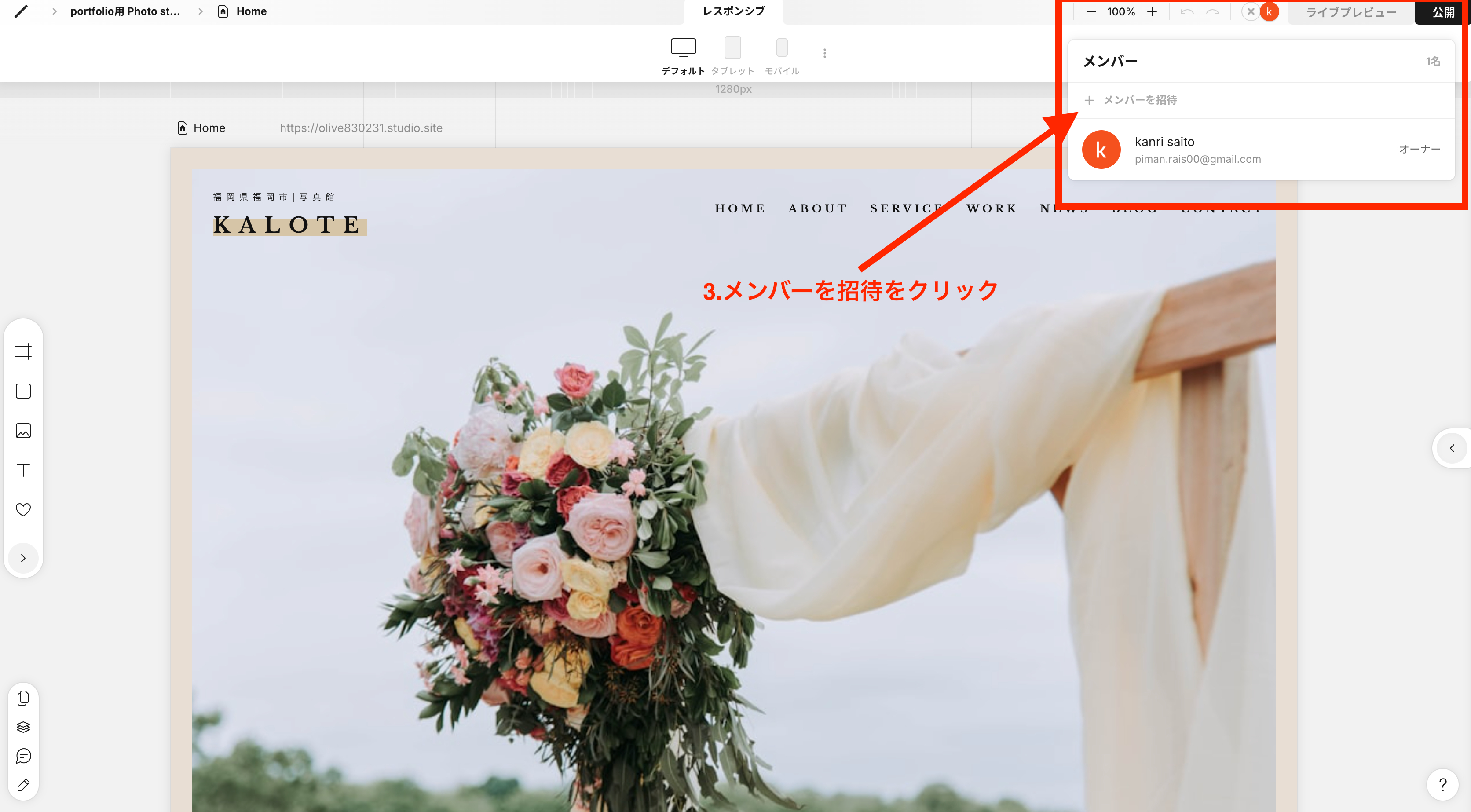1471x812 pixels.
Task: Click the olive830231.studio.site URL
Action: pos(361,128)
